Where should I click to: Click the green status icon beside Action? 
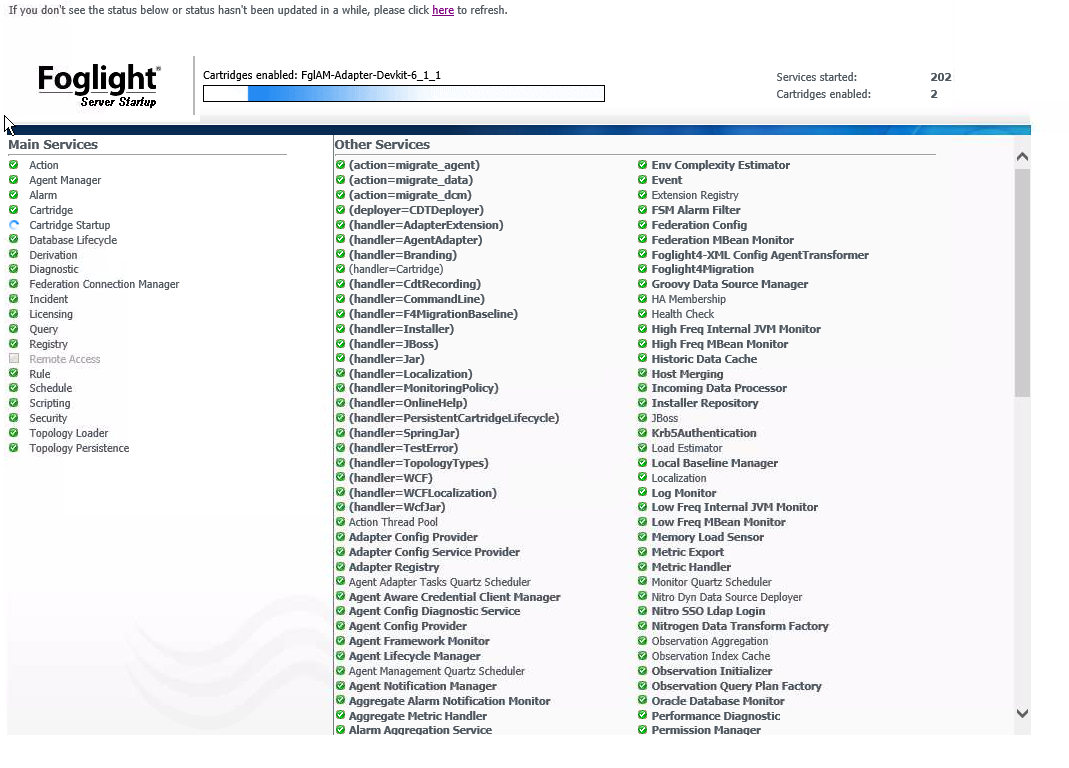tap(14, 165)
